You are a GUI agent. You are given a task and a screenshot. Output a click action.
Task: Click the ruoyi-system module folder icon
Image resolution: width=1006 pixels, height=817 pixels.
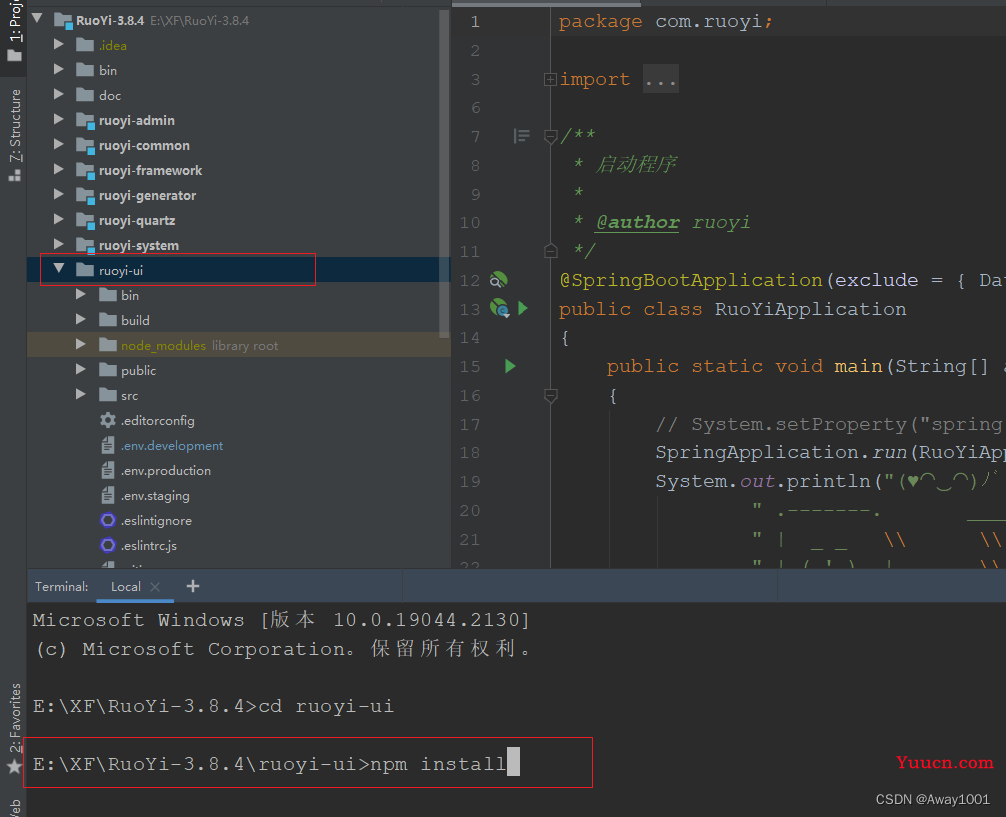pos(85,245)
